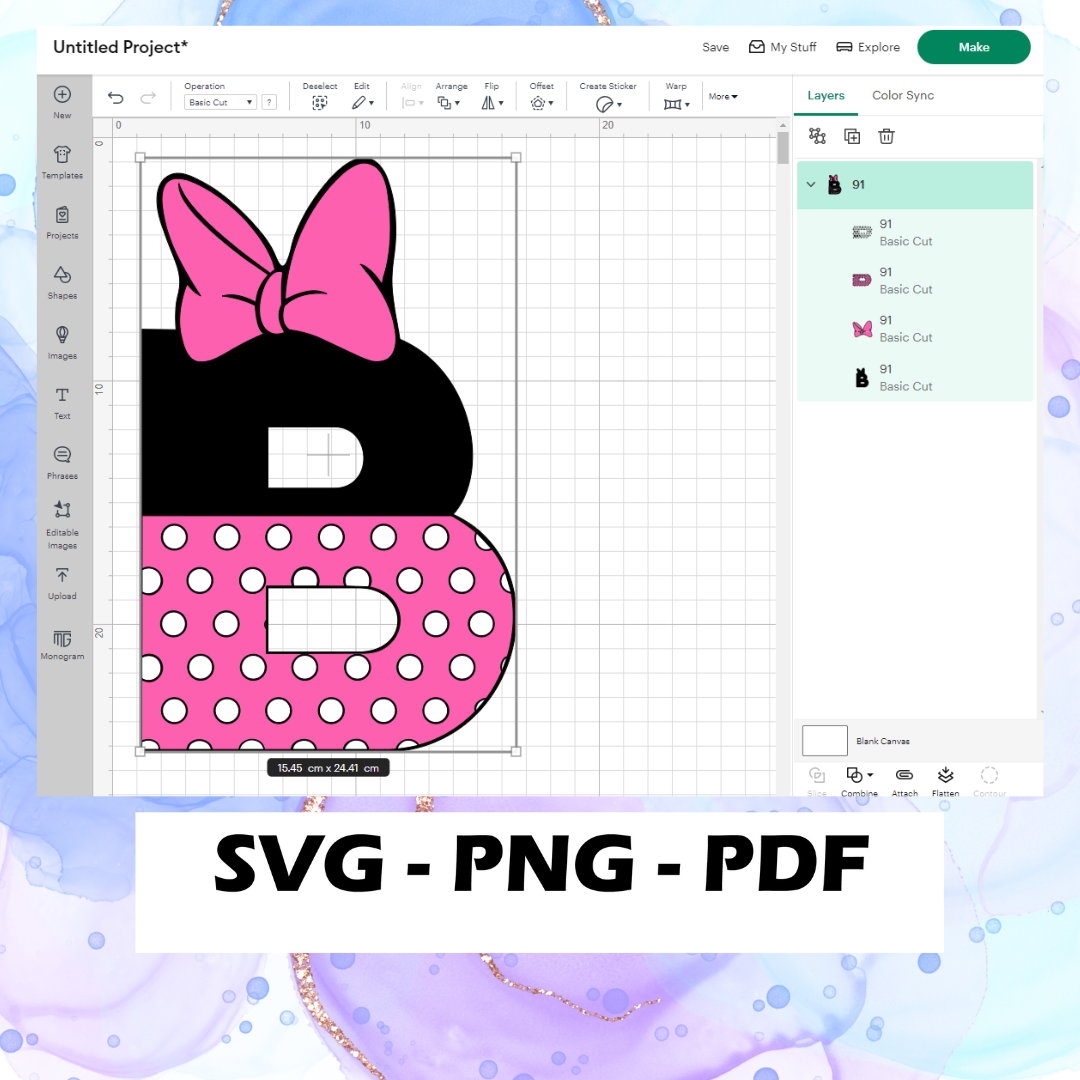The image size is (1080, 1080).
Task: Select the 91 group header row
Action: (915, 185)
